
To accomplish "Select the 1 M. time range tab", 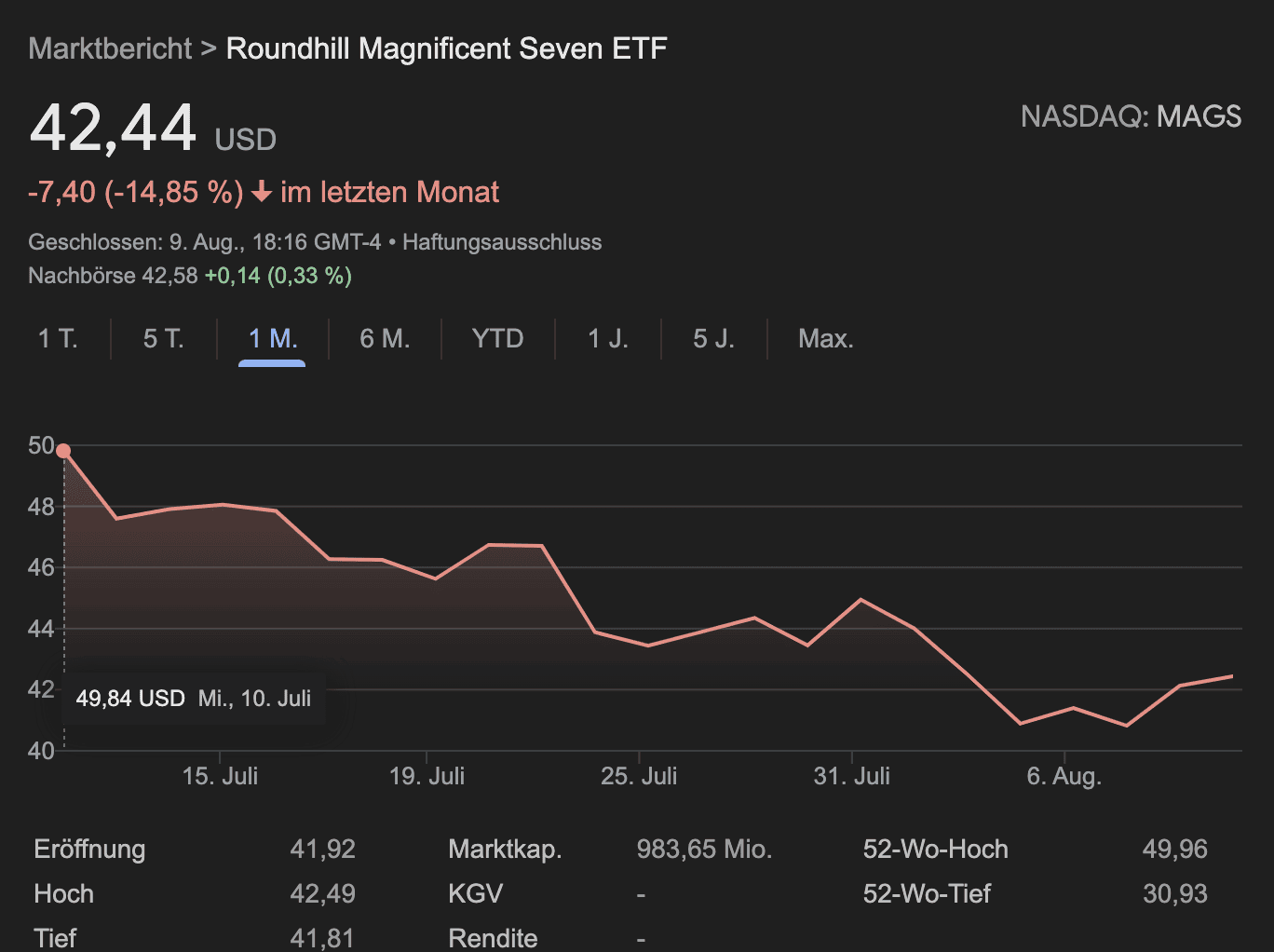I will 273,338.
